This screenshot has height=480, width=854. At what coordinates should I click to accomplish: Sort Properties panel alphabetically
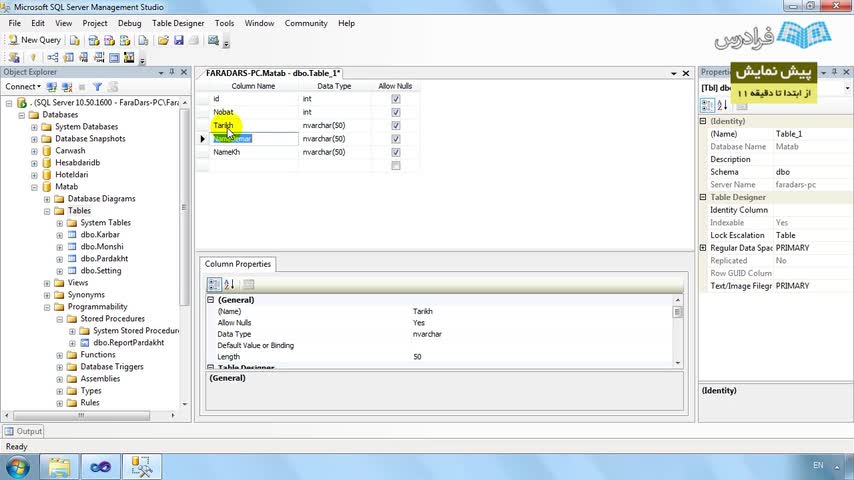[722, 105]
